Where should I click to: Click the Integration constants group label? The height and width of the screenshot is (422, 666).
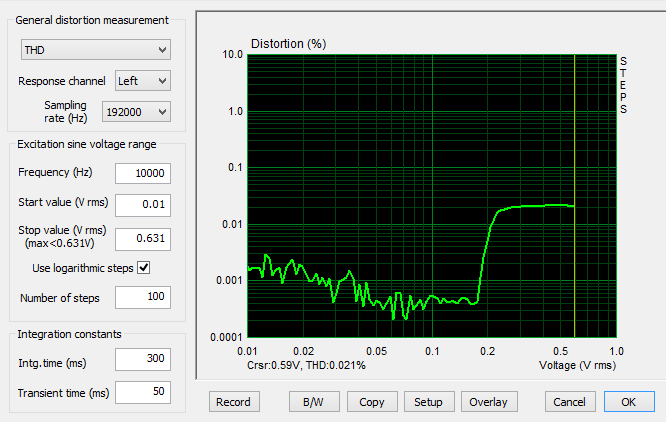pos(69,334)
